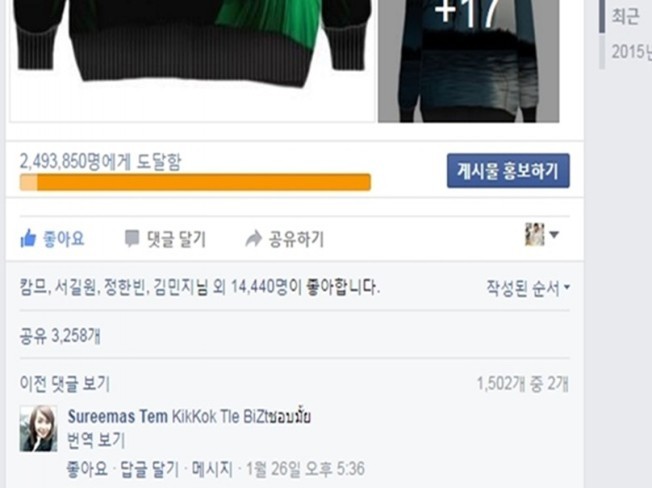
Task: Click 답글 달기 under the comment
Action: coord(150,469)
